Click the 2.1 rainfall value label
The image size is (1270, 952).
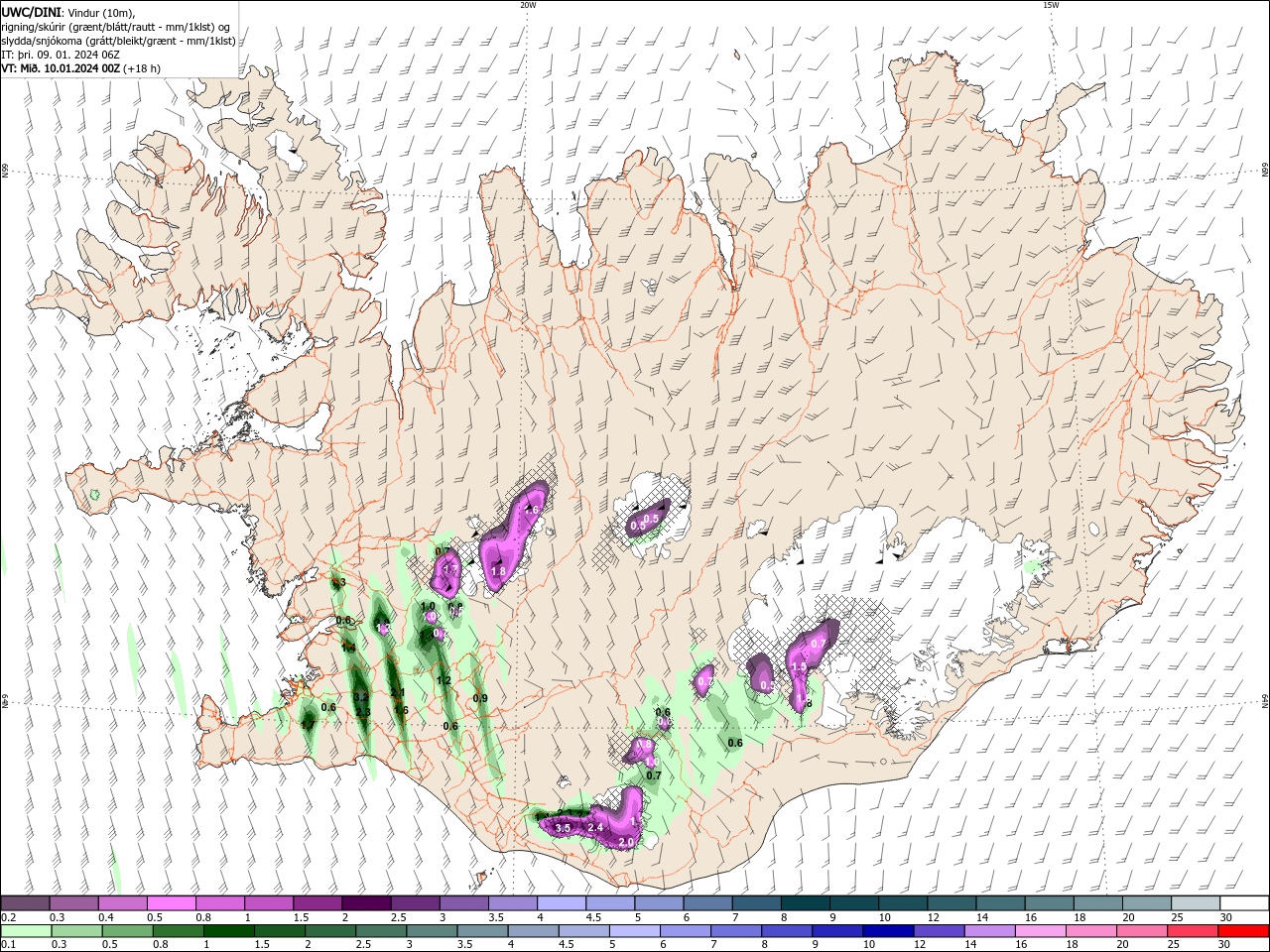pos(398,693)
